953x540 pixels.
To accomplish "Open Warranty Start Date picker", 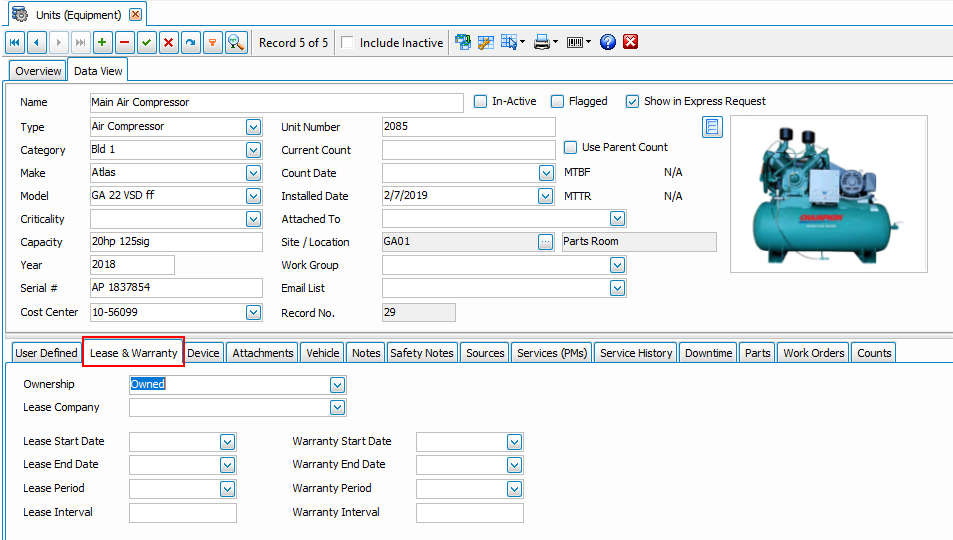I will pos(514,442).
